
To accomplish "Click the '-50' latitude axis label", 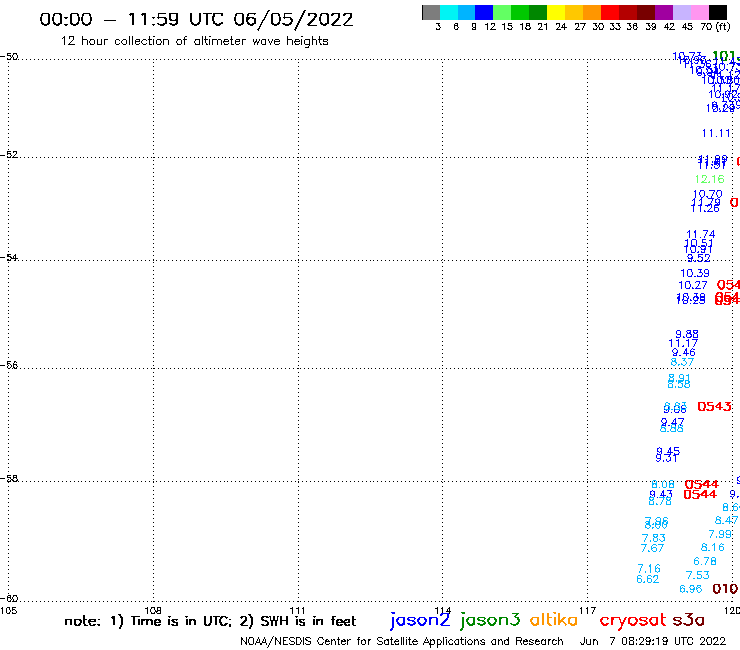I will click(9, 57).
